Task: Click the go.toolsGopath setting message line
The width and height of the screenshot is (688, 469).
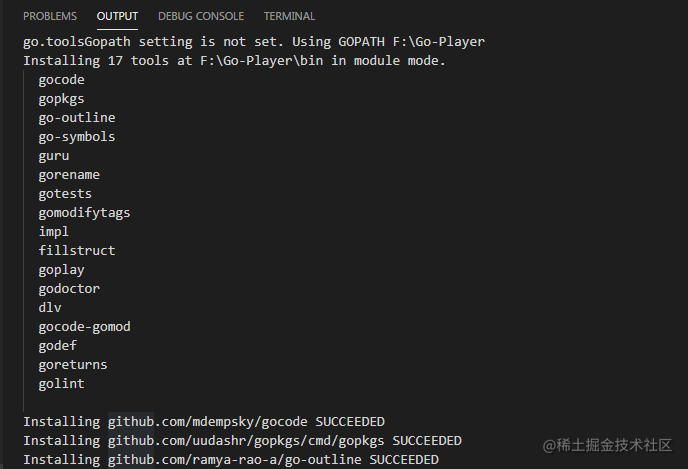Action: (x=254, y=42)
